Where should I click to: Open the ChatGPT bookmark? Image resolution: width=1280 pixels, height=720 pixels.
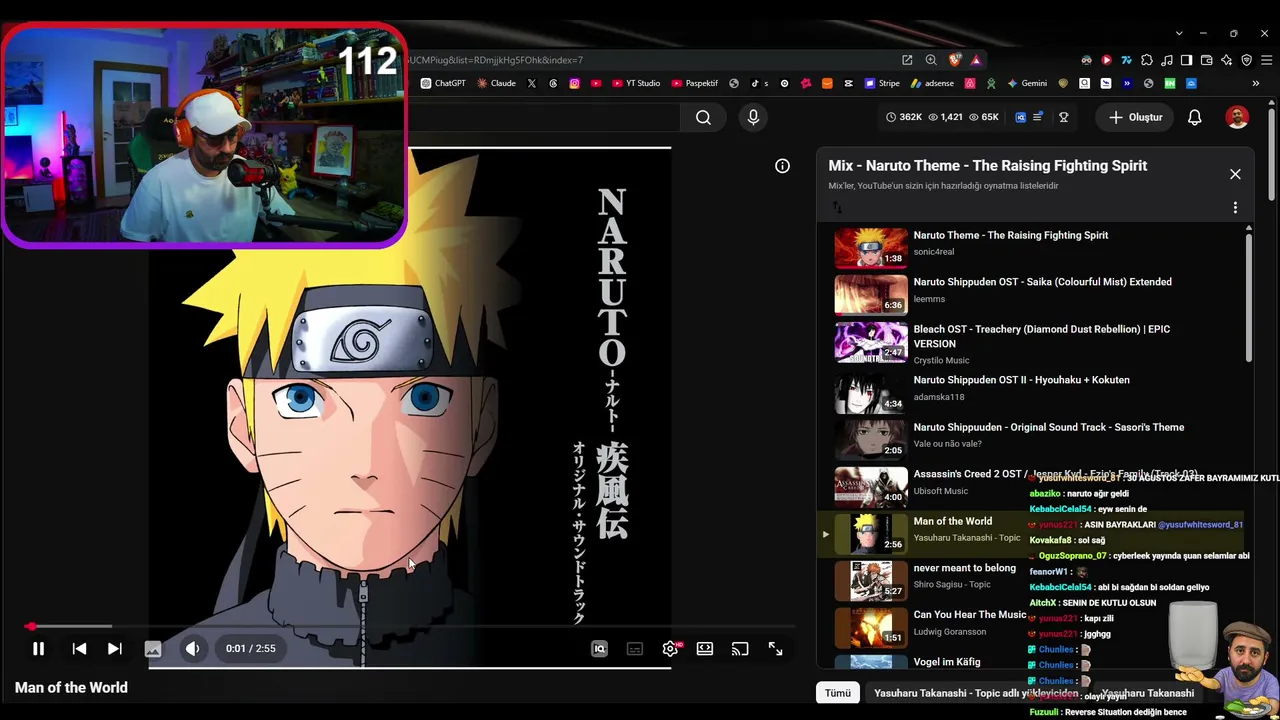443,83
